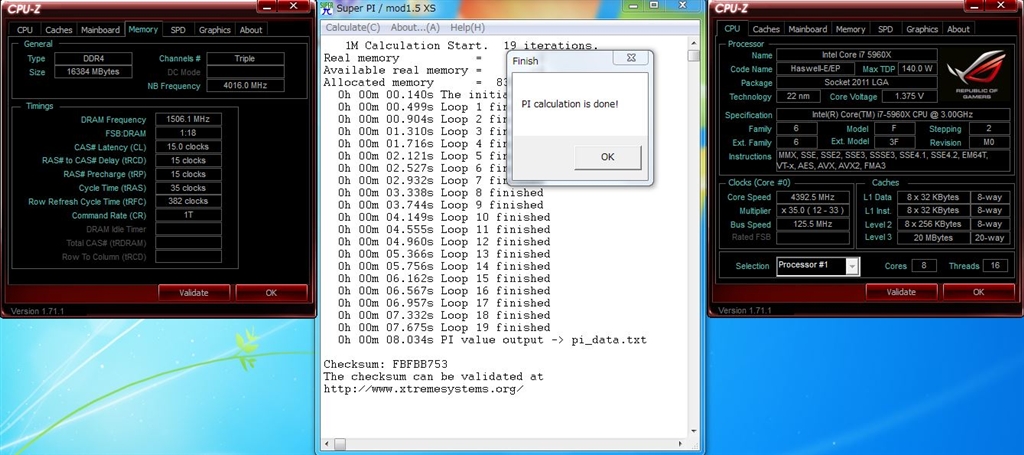Screen dimensions: 1024x455
Task: Click the tRAS value 35 clocks
Action: pyautogui.click(x=188, y=188)
